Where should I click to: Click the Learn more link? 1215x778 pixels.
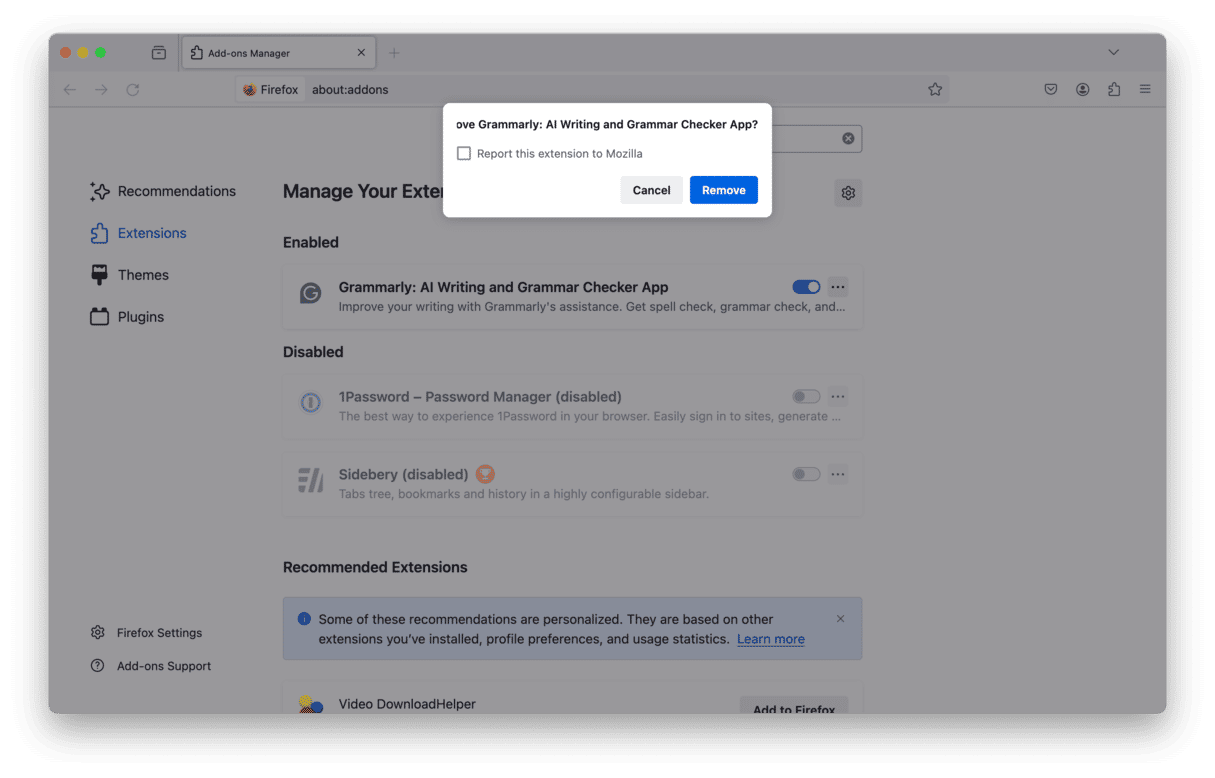[x=770, y=639]
